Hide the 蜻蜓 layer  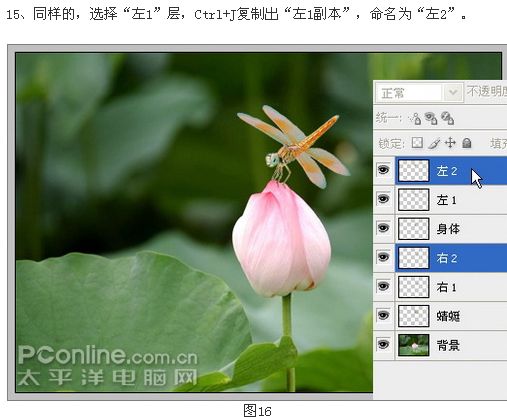click(383, 315)
